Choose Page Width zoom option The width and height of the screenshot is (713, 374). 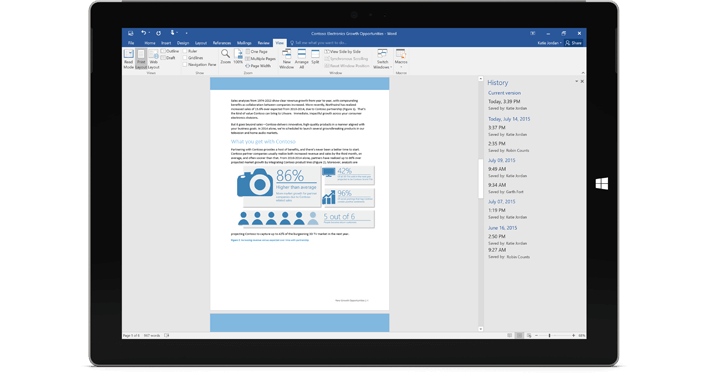point(258,66)
